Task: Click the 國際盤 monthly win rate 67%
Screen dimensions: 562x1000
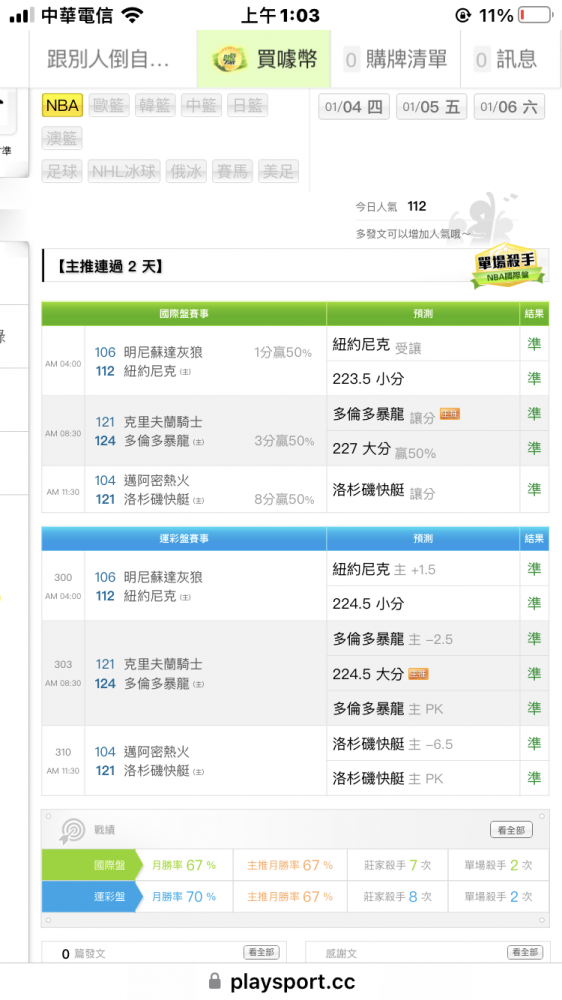Action: pos(184,865)
